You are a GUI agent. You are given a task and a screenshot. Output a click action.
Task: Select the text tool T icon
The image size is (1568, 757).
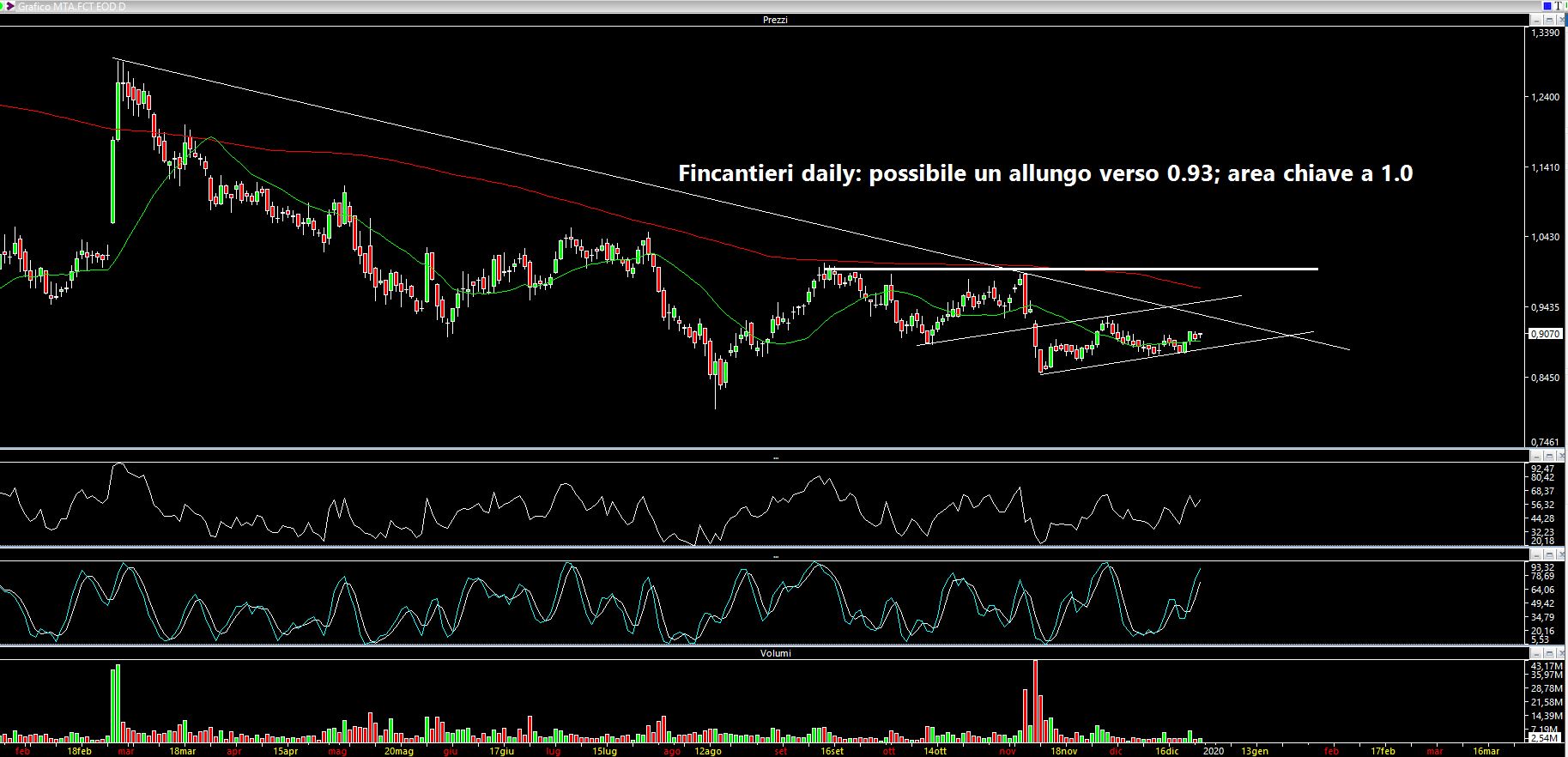pyautogui.click(x=1559, y=5)
